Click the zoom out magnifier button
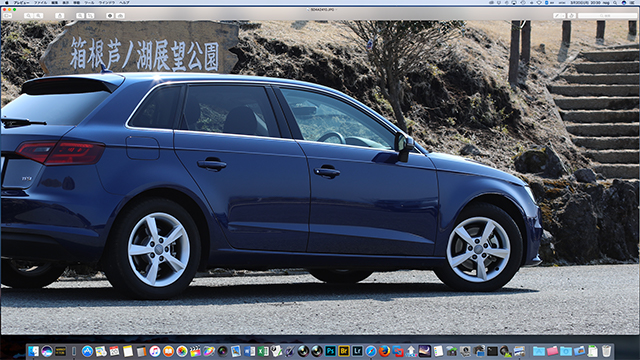640x360 pixels. pos(28,16)
